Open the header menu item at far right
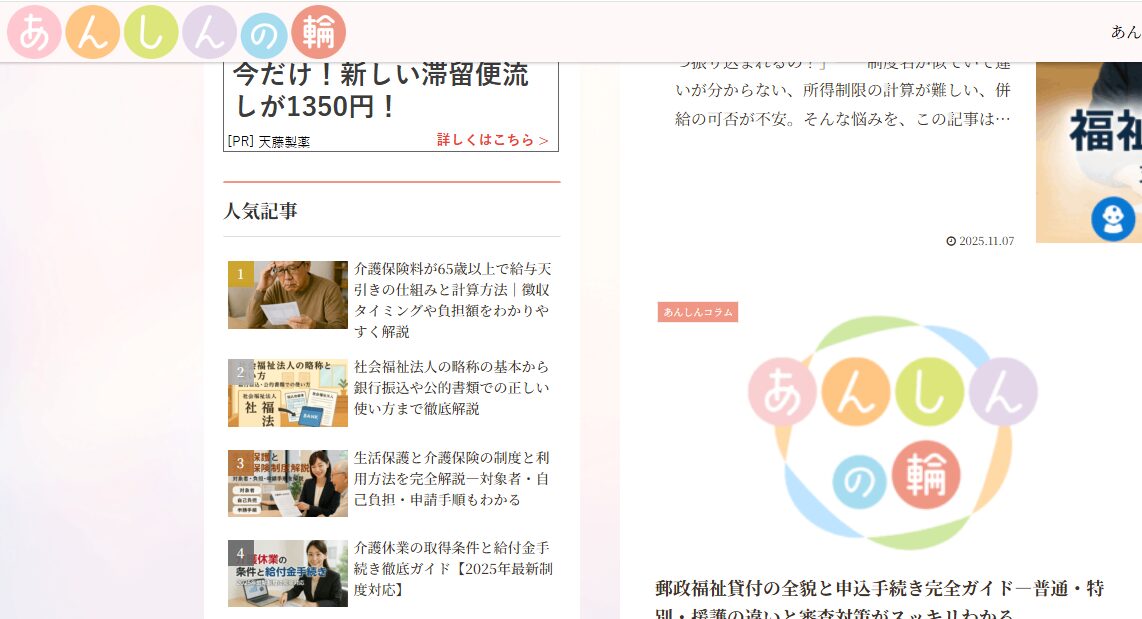Viewport: 1142px width, 619px height. [1125, 32]
